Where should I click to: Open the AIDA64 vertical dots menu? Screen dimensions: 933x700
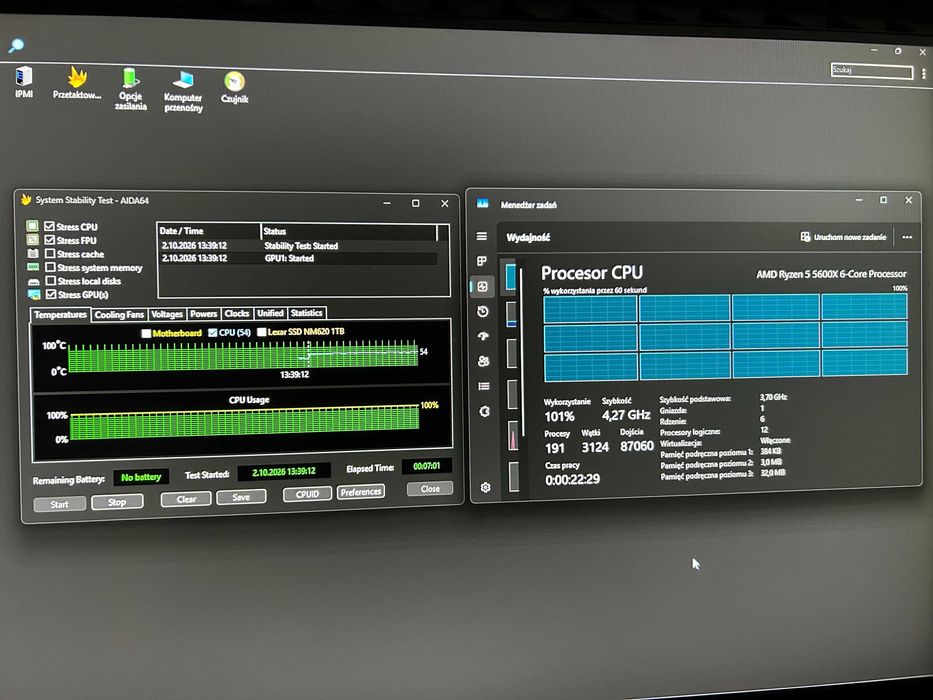pos(923,73)
